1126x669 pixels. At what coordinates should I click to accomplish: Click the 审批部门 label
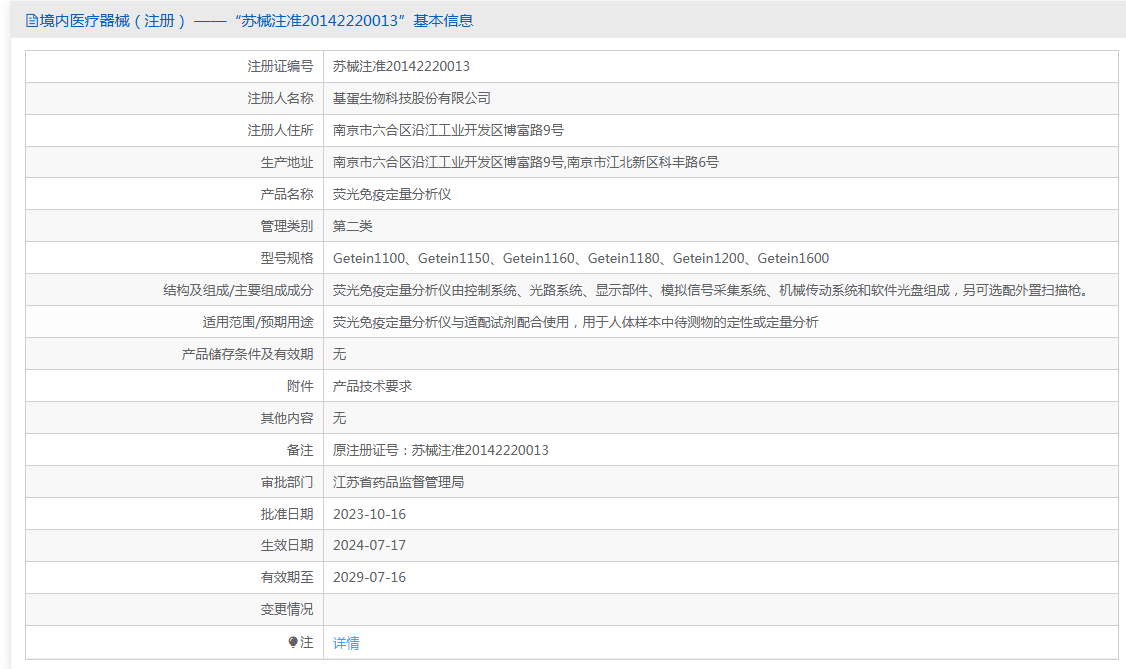click(287, 482)
